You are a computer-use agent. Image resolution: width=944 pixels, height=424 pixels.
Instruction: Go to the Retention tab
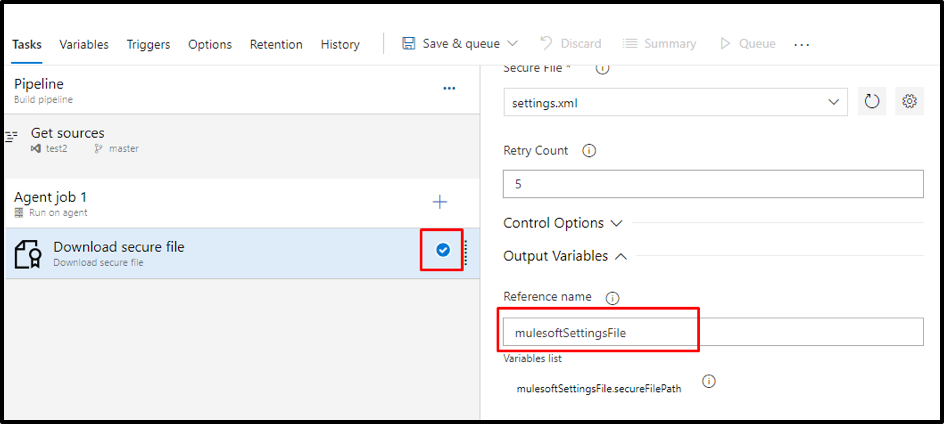[x=276, y=44]
